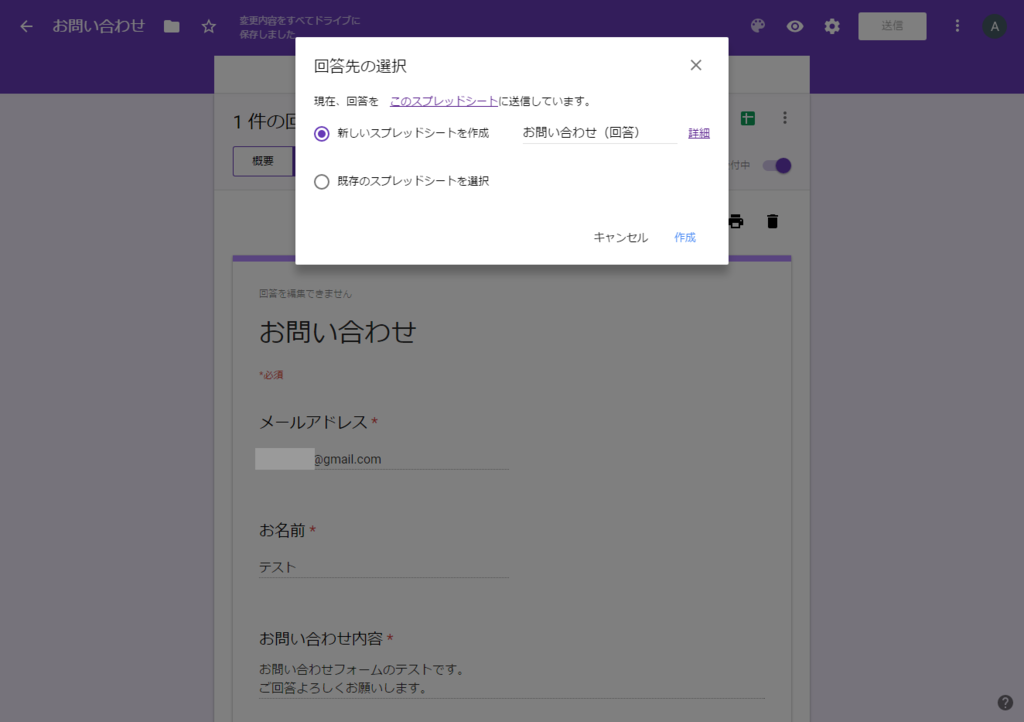
Task: Click the 回答先の選択 dialog title
Action: (360, 66)
